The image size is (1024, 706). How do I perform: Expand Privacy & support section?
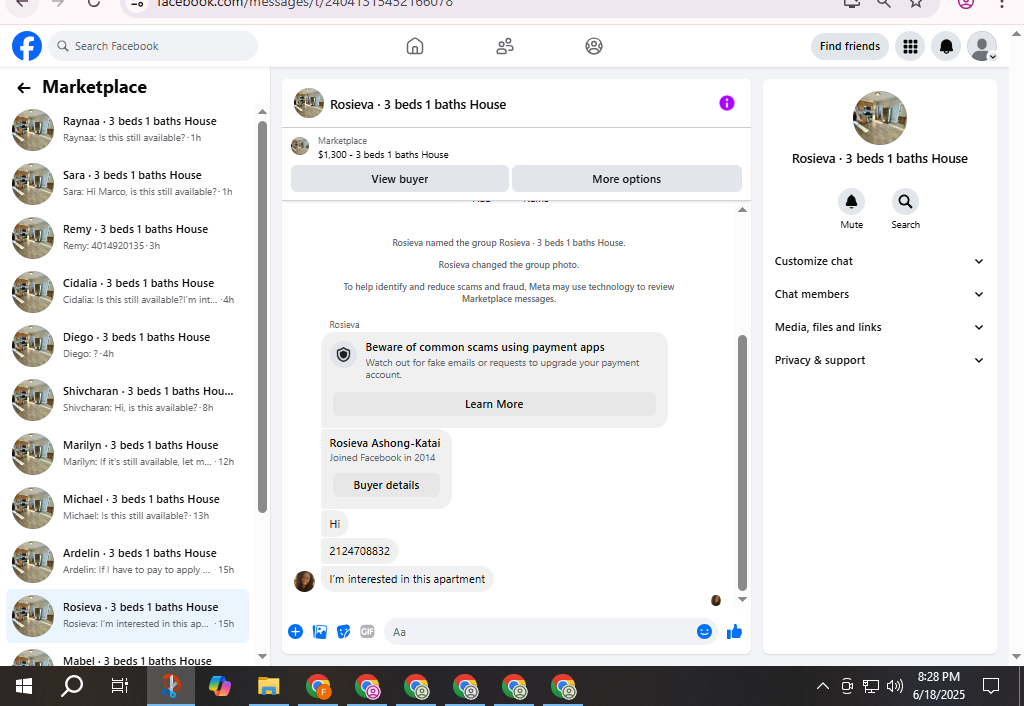(x=879, y=361)
